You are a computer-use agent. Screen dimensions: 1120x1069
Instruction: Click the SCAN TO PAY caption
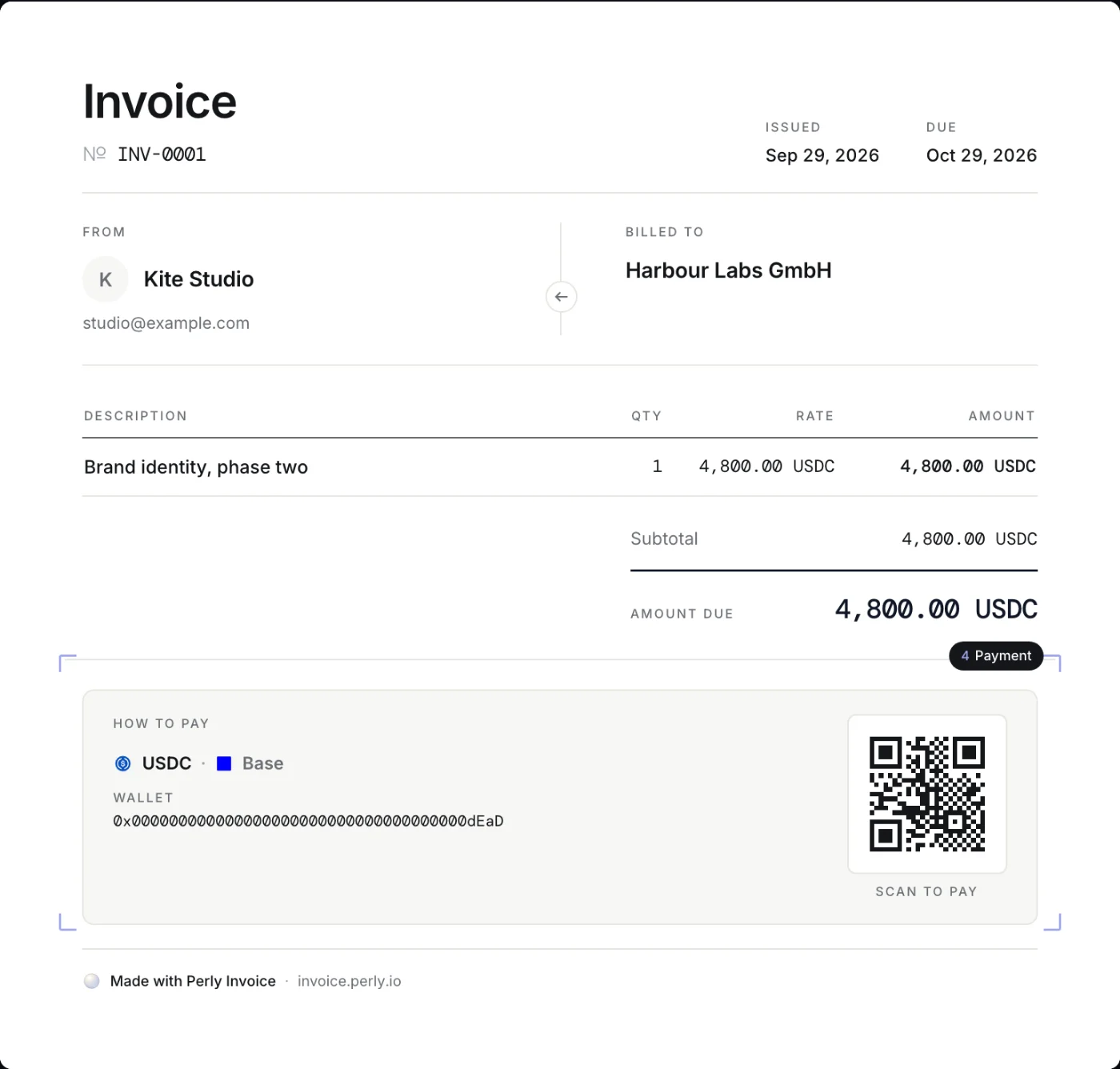(926, 891)
